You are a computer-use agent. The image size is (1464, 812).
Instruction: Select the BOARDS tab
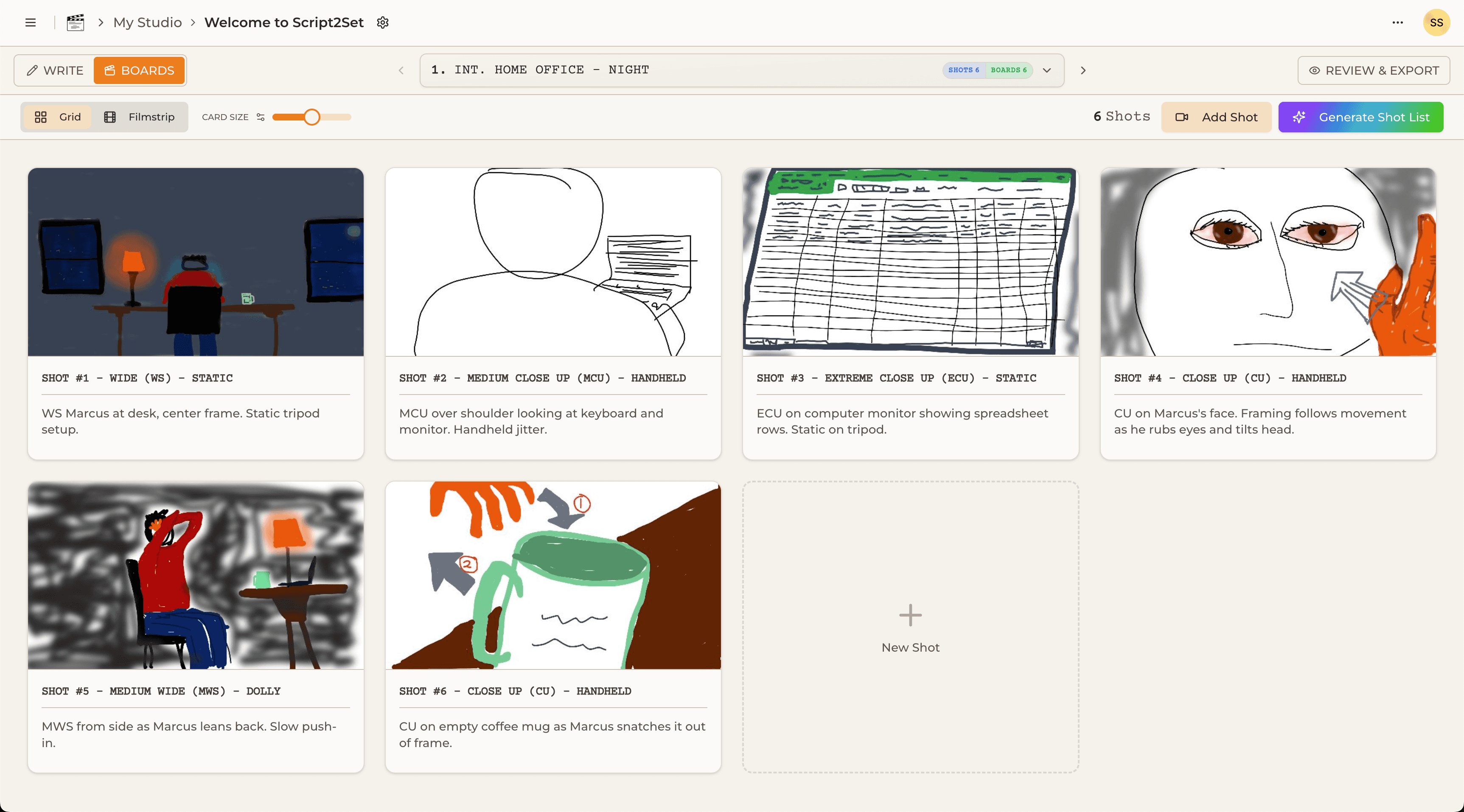click(x=139, y=70)
